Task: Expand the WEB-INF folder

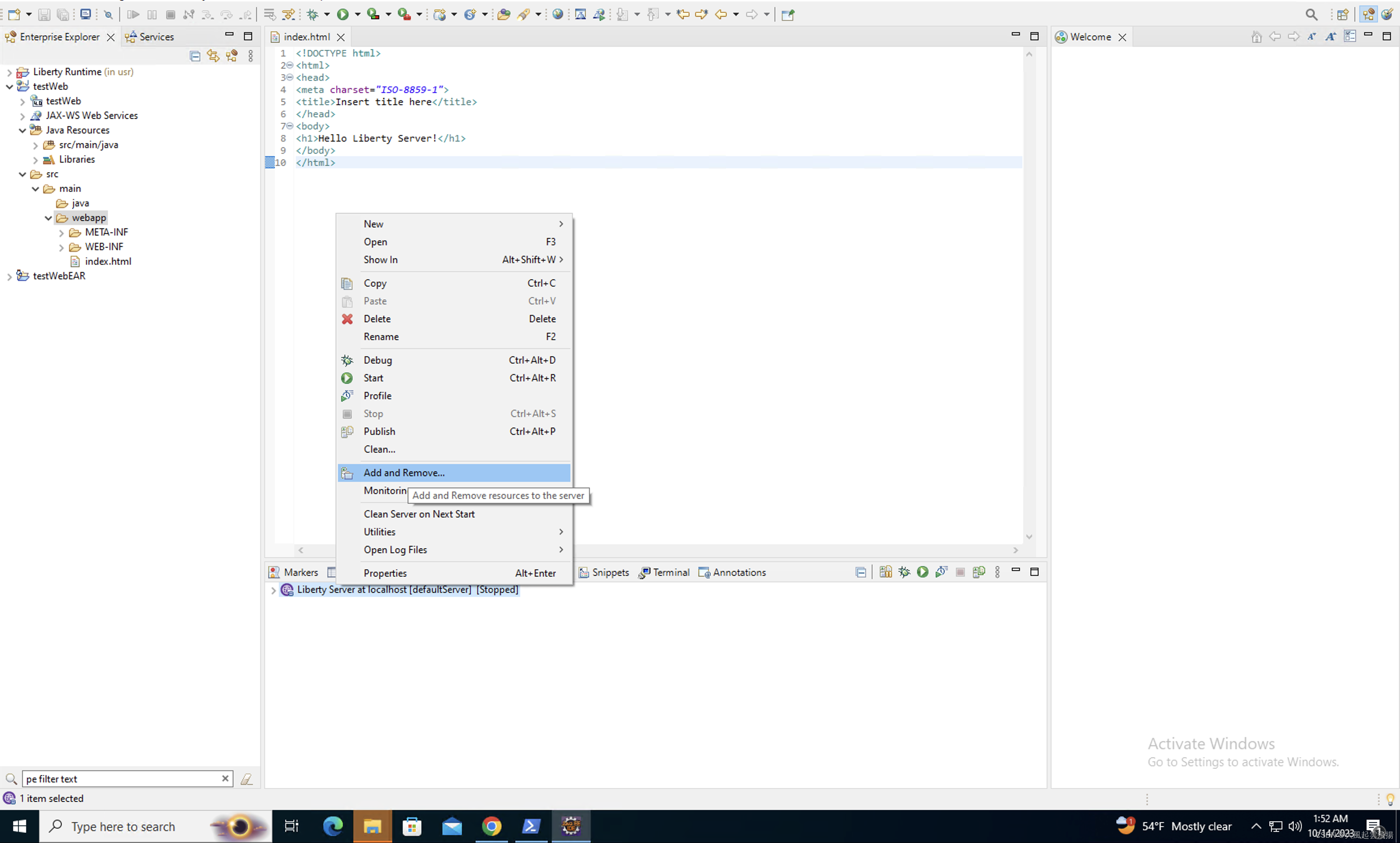Action: (60, 246)
